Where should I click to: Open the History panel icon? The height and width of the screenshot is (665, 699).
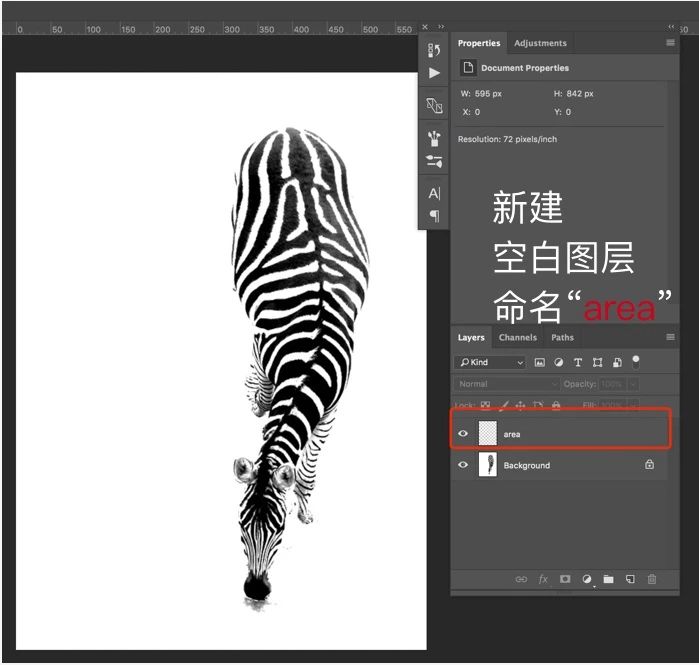click(x=434, y=50)
